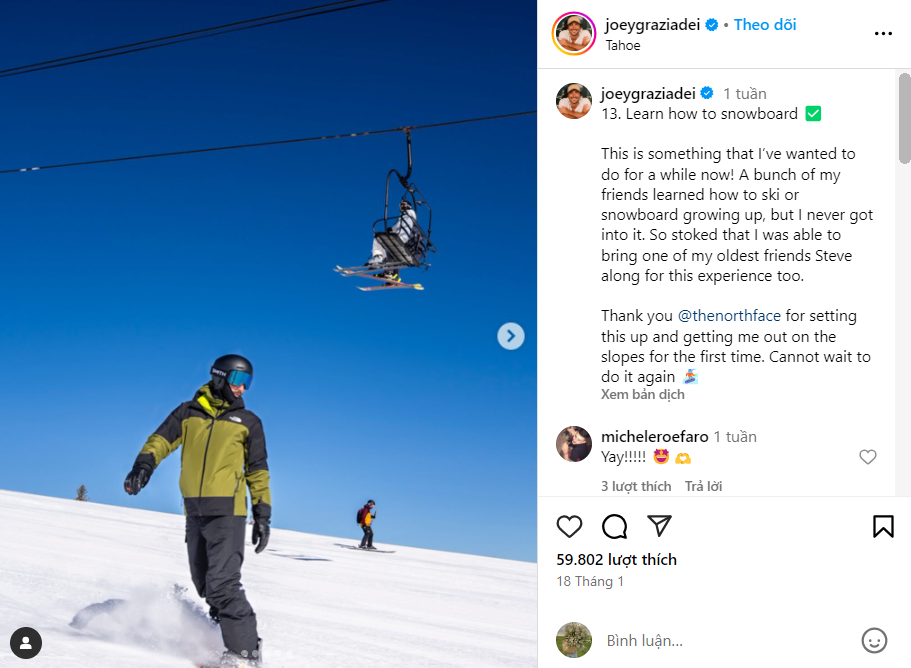Click Xem bản dịch to translate caption

tap(643, 394)
